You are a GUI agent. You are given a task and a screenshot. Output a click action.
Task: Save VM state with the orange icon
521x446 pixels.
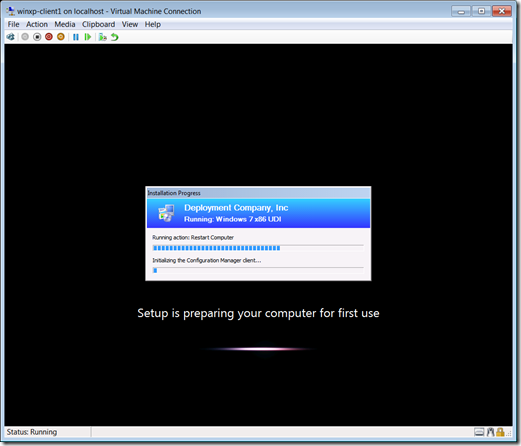[x=61, y=37]
